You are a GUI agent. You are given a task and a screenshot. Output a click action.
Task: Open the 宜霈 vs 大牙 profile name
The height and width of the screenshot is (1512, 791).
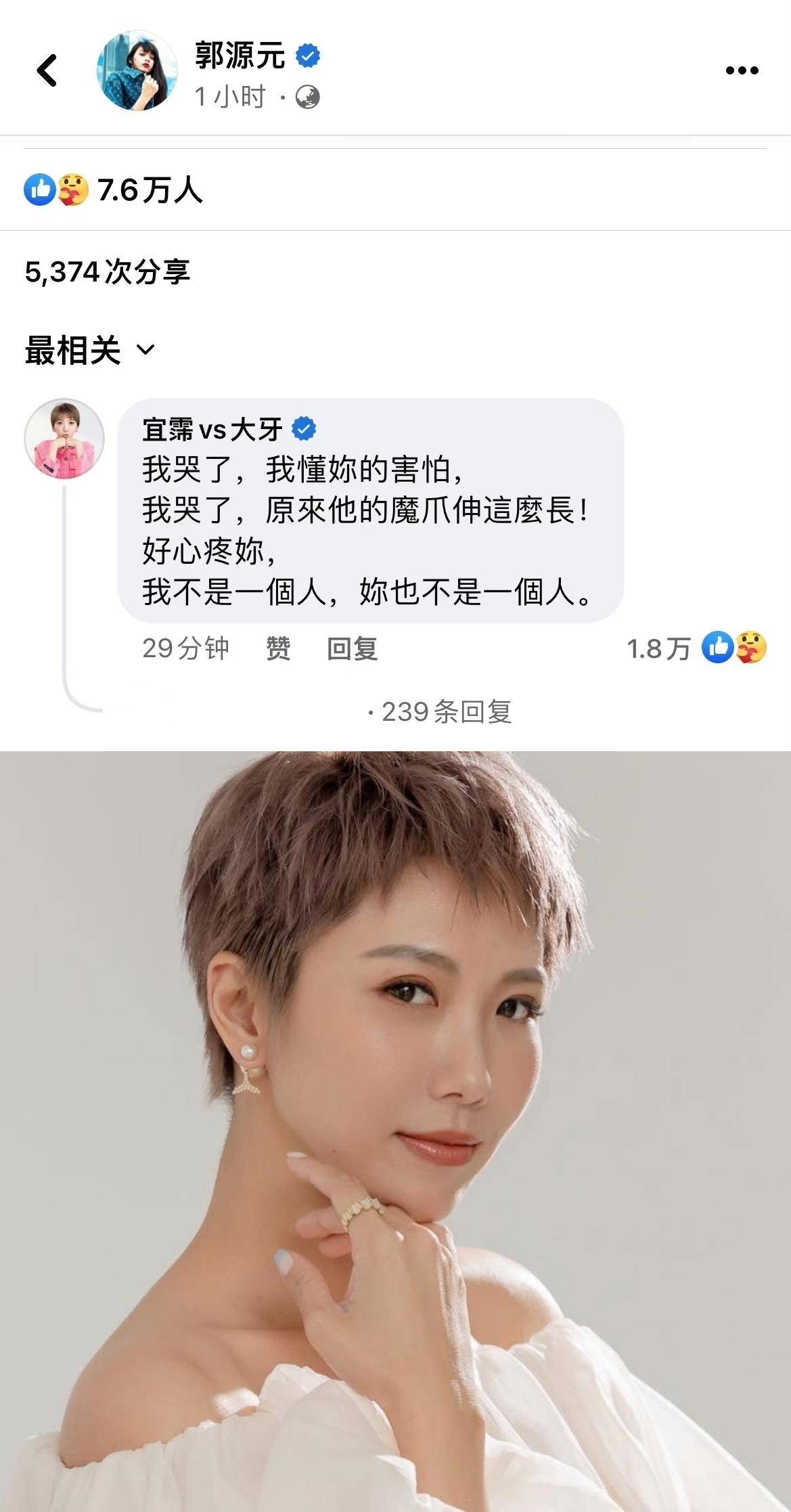click(x=212, y=429)
